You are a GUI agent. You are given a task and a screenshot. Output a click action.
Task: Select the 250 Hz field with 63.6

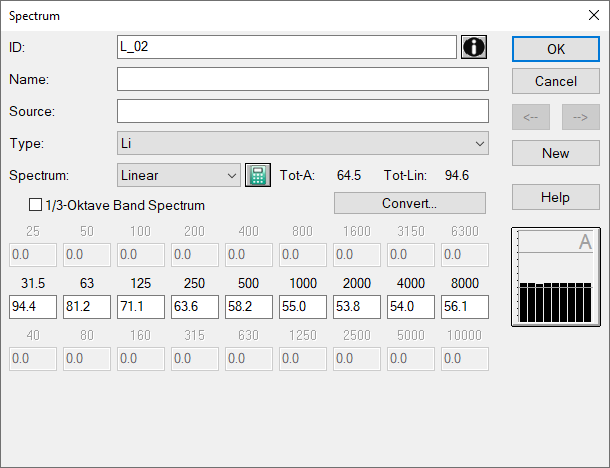click(195, 307)
